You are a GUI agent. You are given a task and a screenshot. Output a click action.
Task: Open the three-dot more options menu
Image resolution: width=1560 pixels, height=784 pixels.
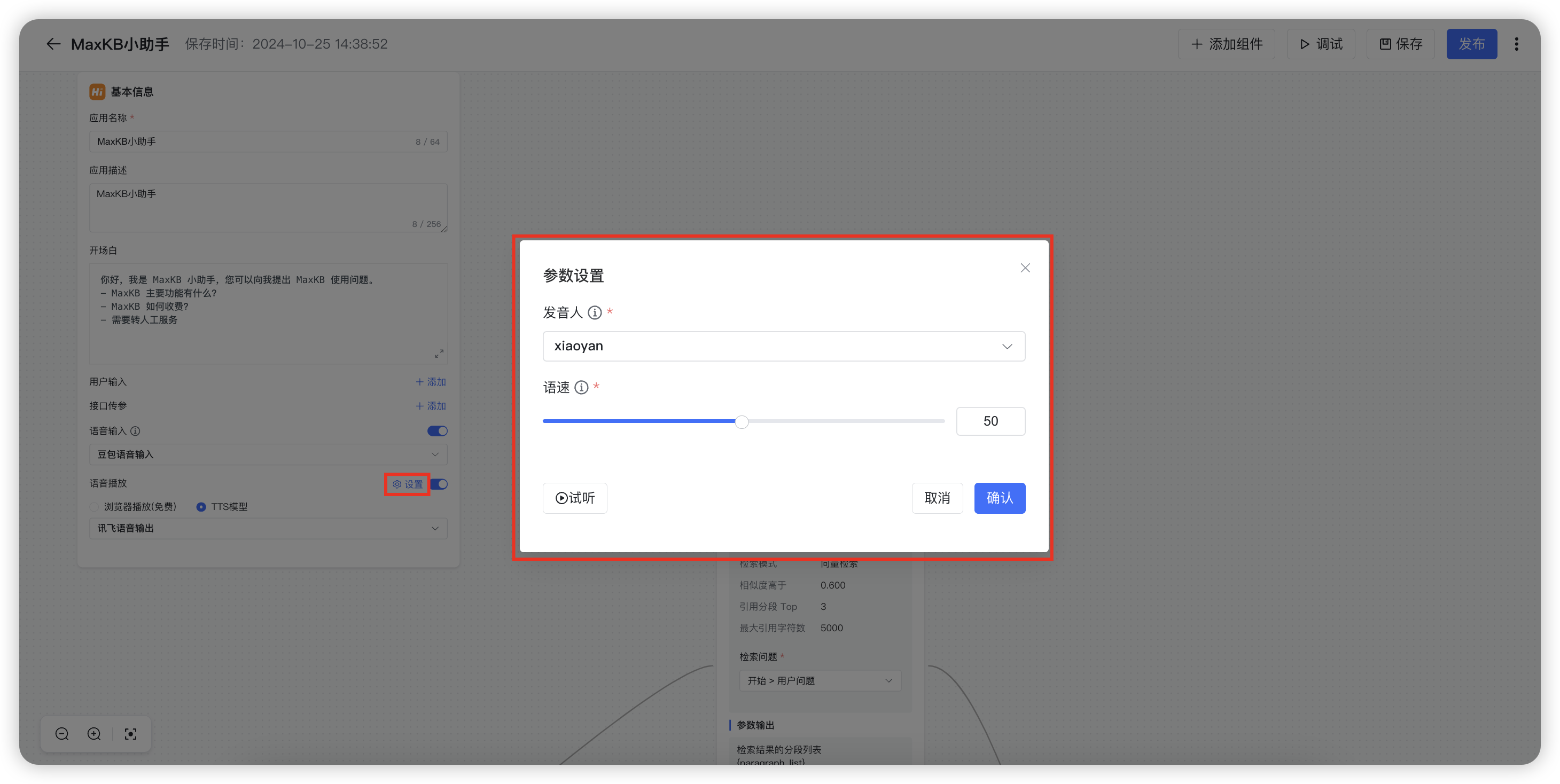[1516, 44]
